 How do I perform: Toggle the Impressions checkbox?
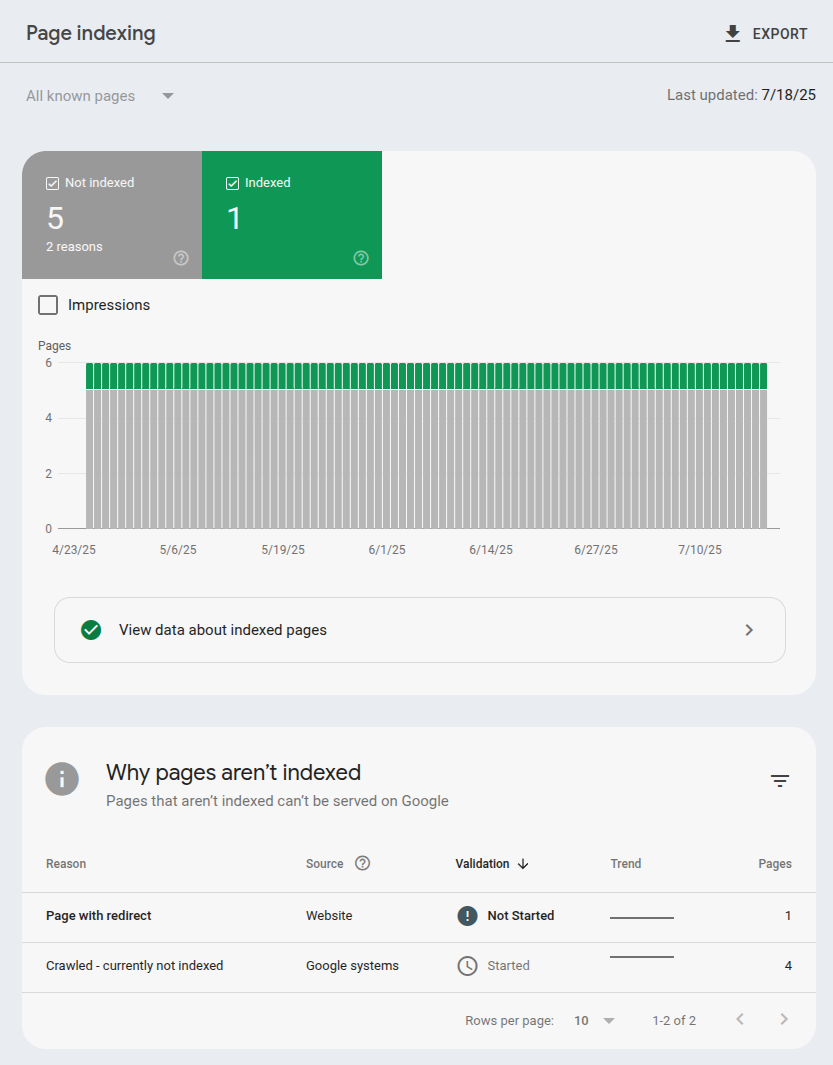[47, 305]
